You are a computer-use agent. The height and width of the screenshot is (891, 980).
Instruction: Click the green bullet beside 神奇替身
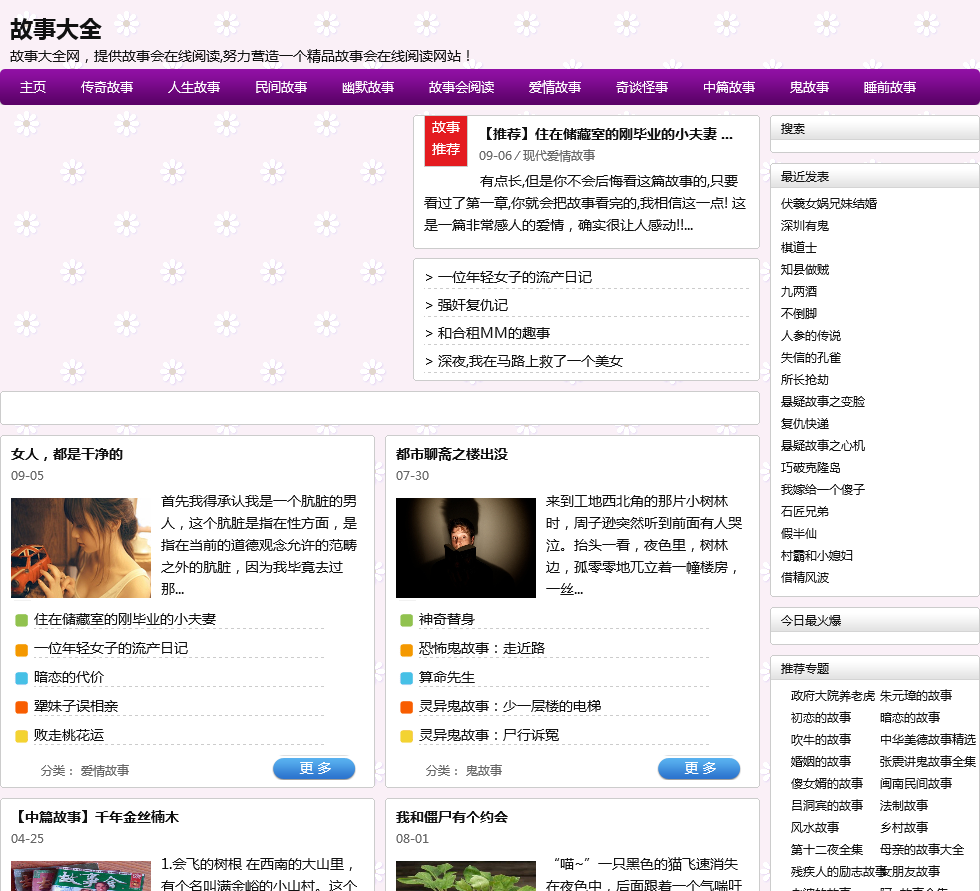[x=406, y=620]
